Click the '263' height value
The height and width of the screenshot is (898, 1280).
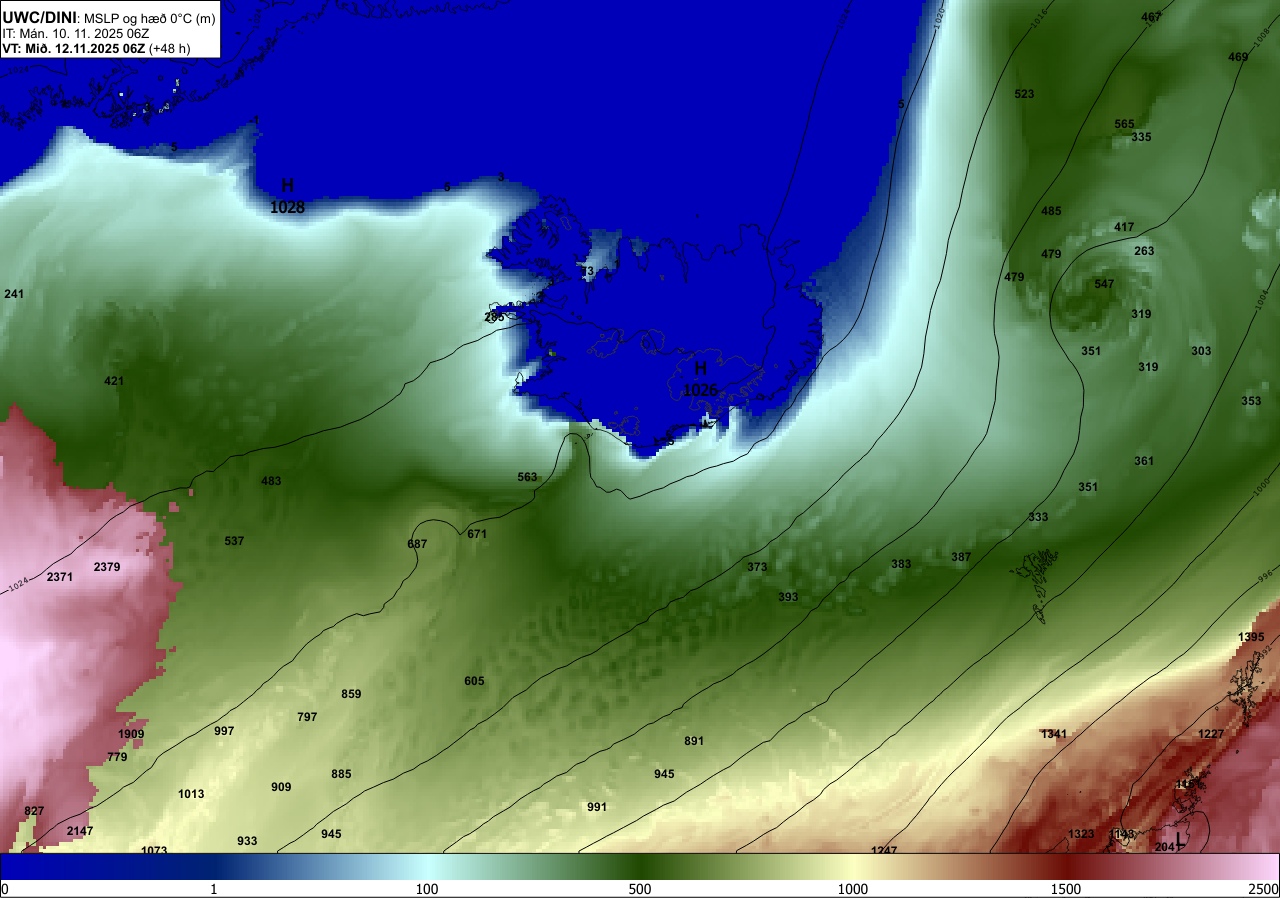1145,251
